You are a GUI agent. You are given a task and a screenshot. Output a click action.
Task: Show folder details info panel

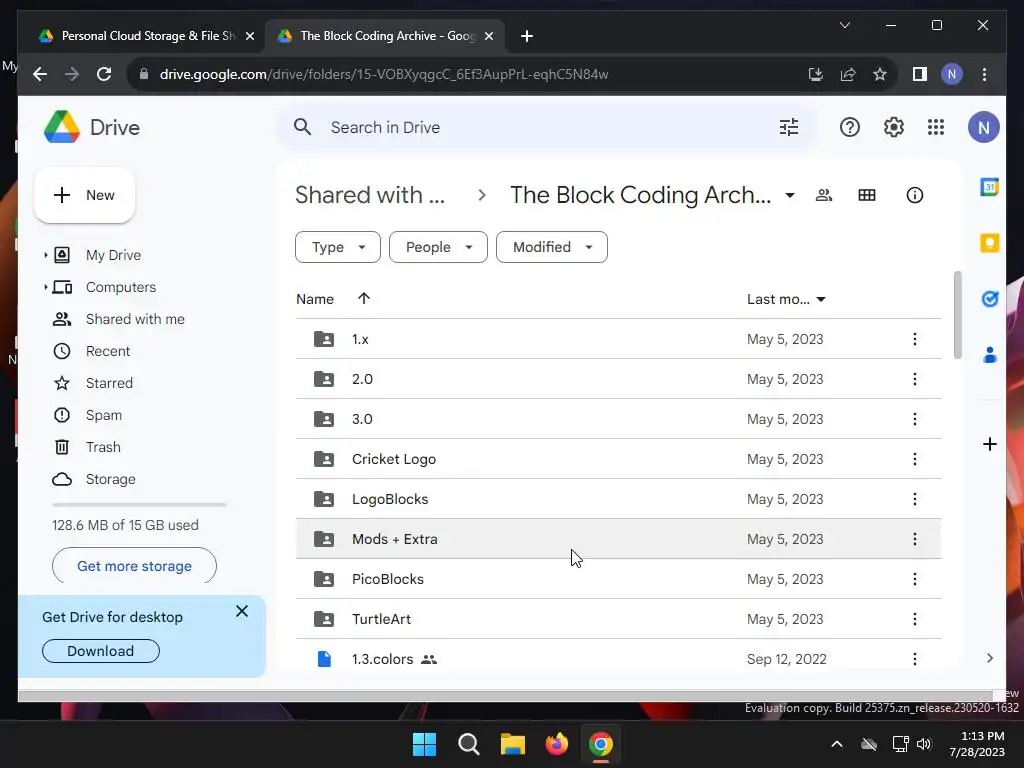(914, 195)
